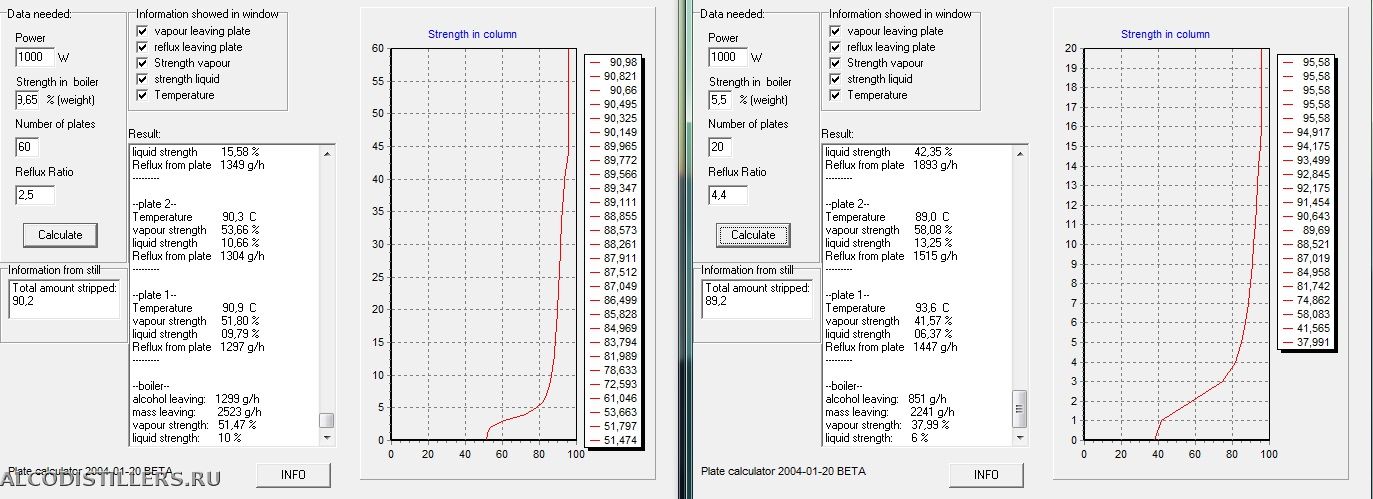1373x499 pixels.
Task: Select legend entry 37,991 in right chart
Action: pos(1306,342)
